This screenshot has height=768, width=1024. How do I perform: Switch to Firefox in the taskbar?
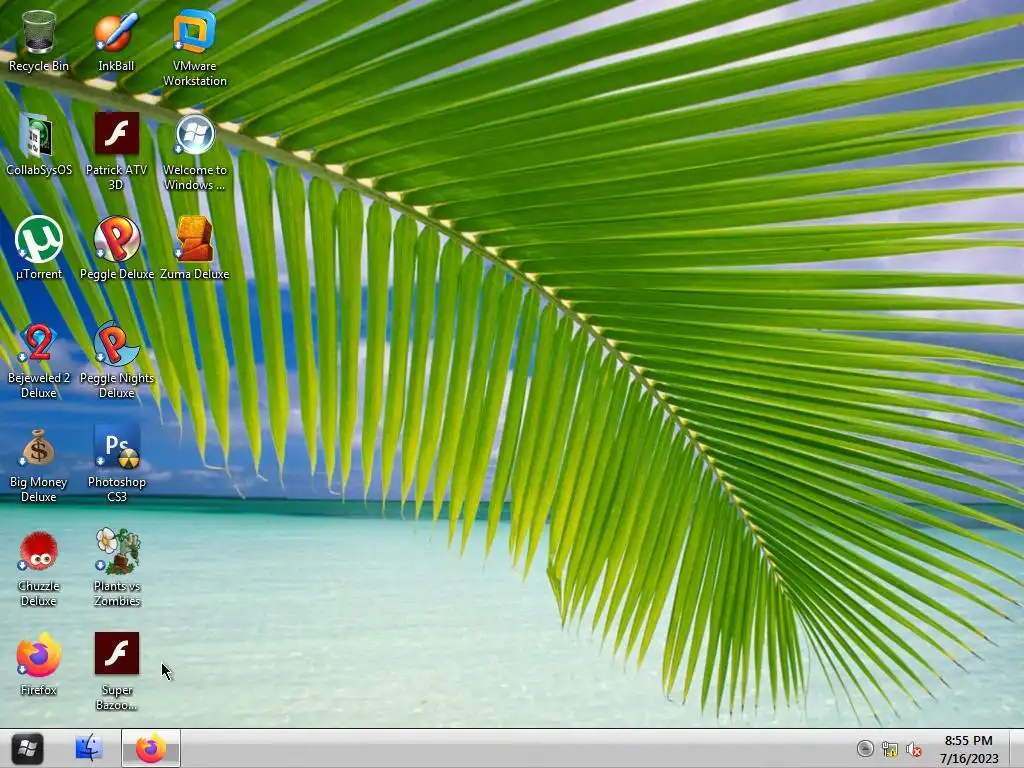coord(151,748)
